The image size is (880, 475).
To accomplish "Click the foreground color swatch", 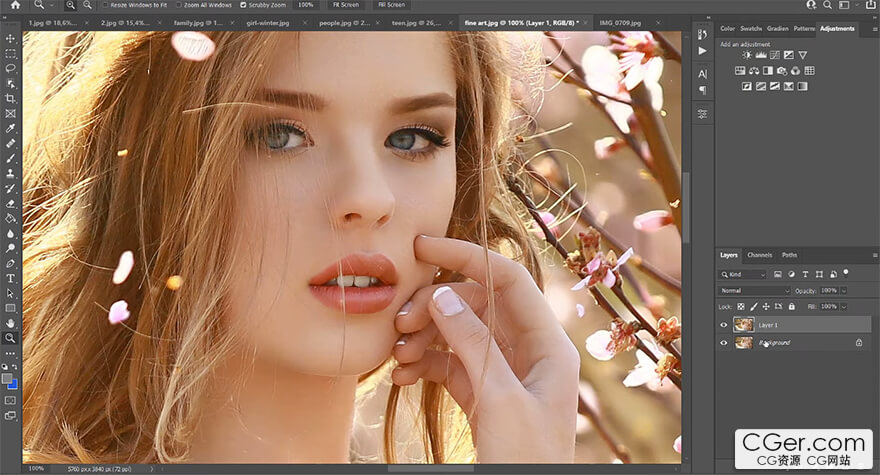I will 8,378.
